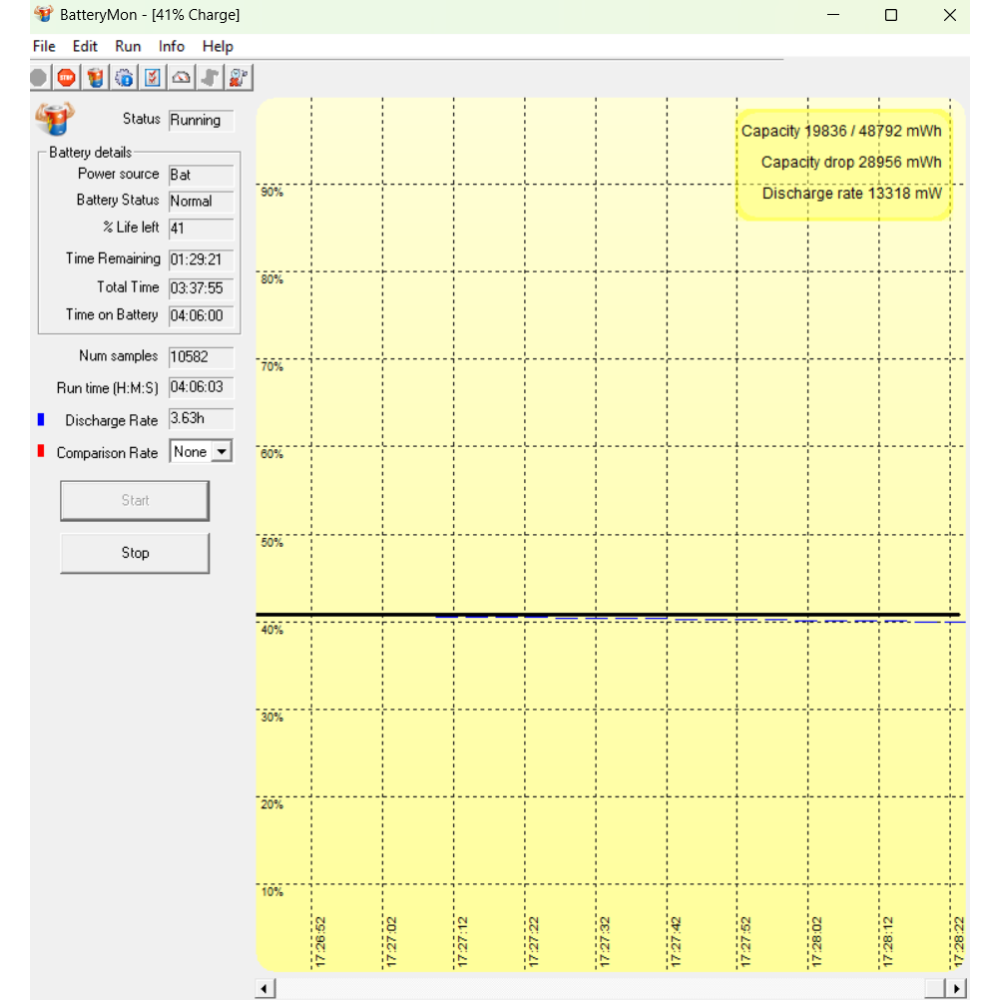Open the checklist toolbar icon

152,77
